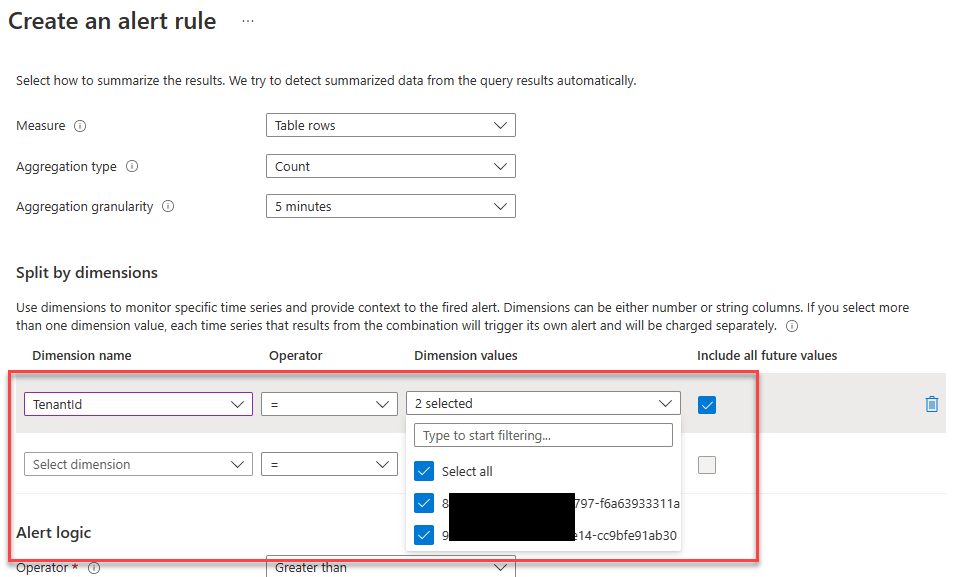Open the 5 minutes granularity dropdown

[390, 207]
